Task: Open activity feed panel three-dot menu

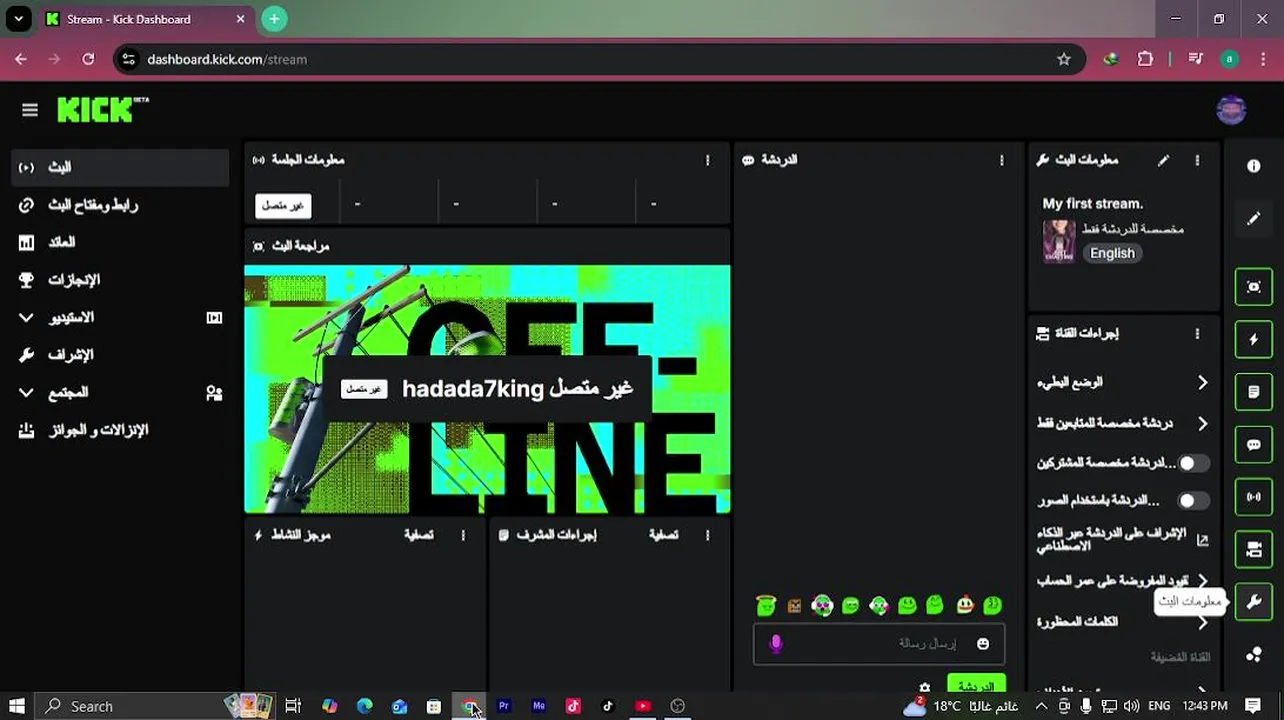Action: click(x=462, y=535)
